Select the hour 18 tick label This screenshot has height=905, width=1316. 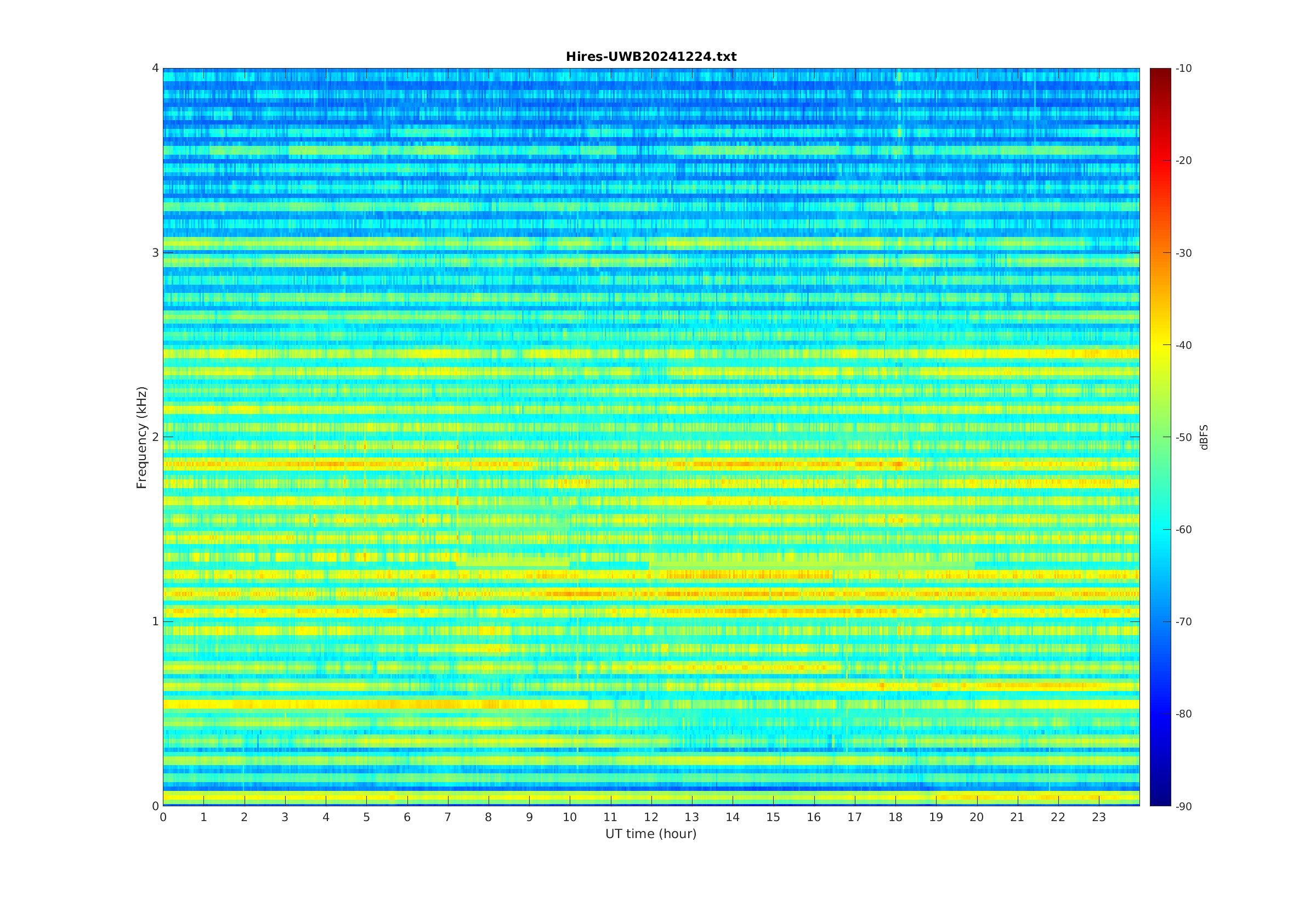tap(895, 817)
